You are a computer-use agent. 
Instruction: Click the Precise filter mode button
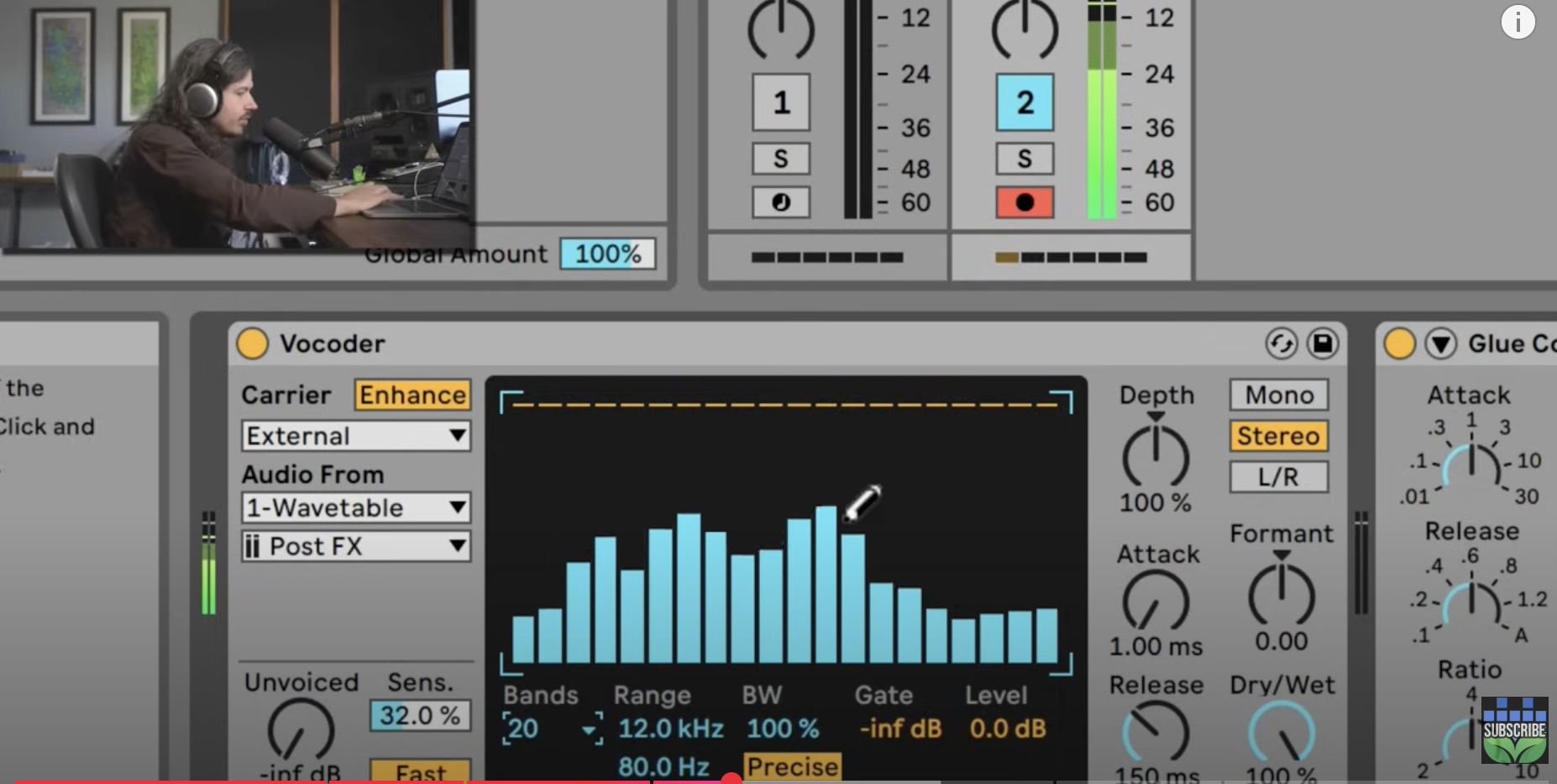[x=793, y=766]
